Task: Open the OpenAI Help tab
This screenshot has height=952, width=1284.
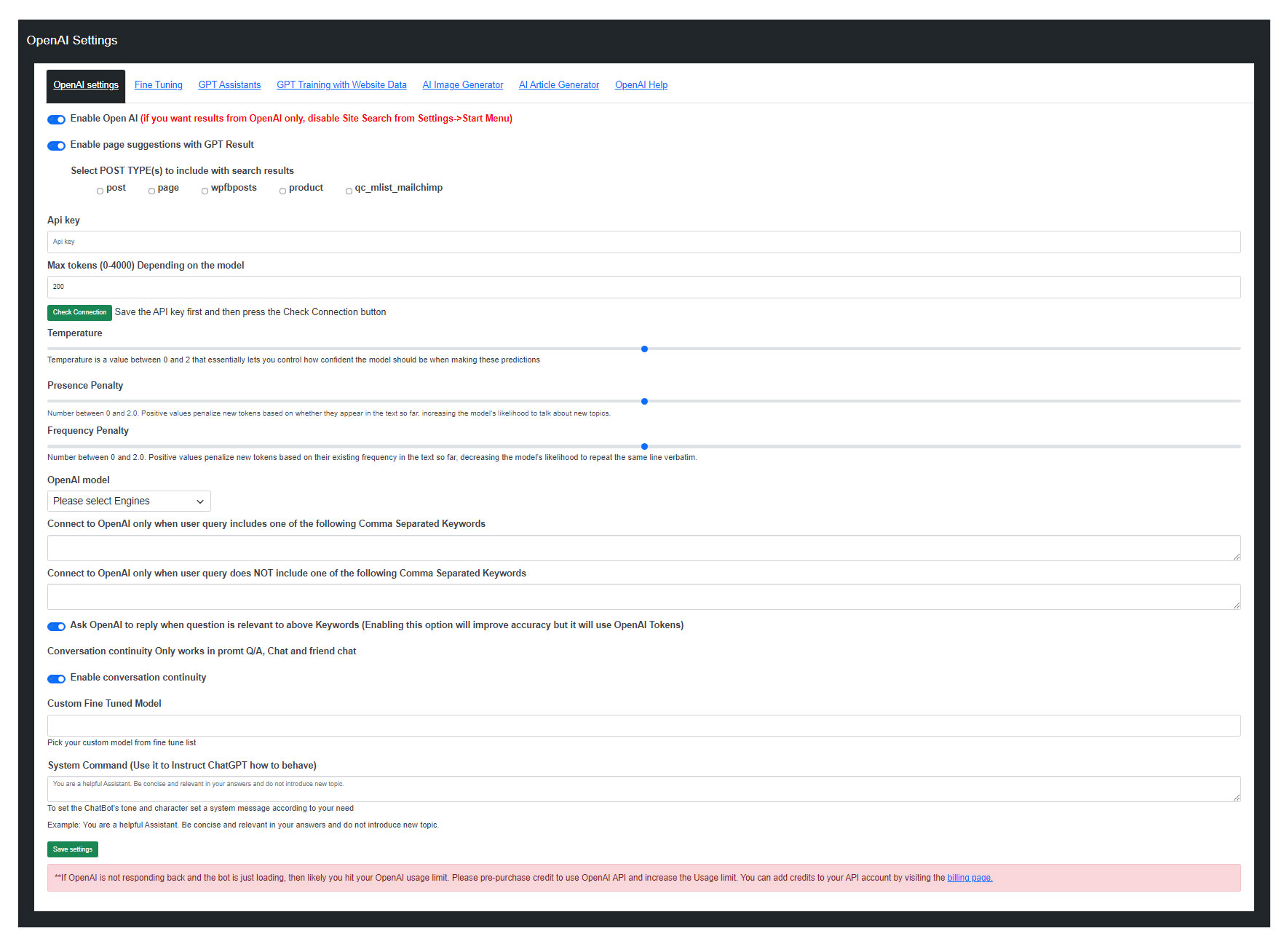Action: click(641, 85)
